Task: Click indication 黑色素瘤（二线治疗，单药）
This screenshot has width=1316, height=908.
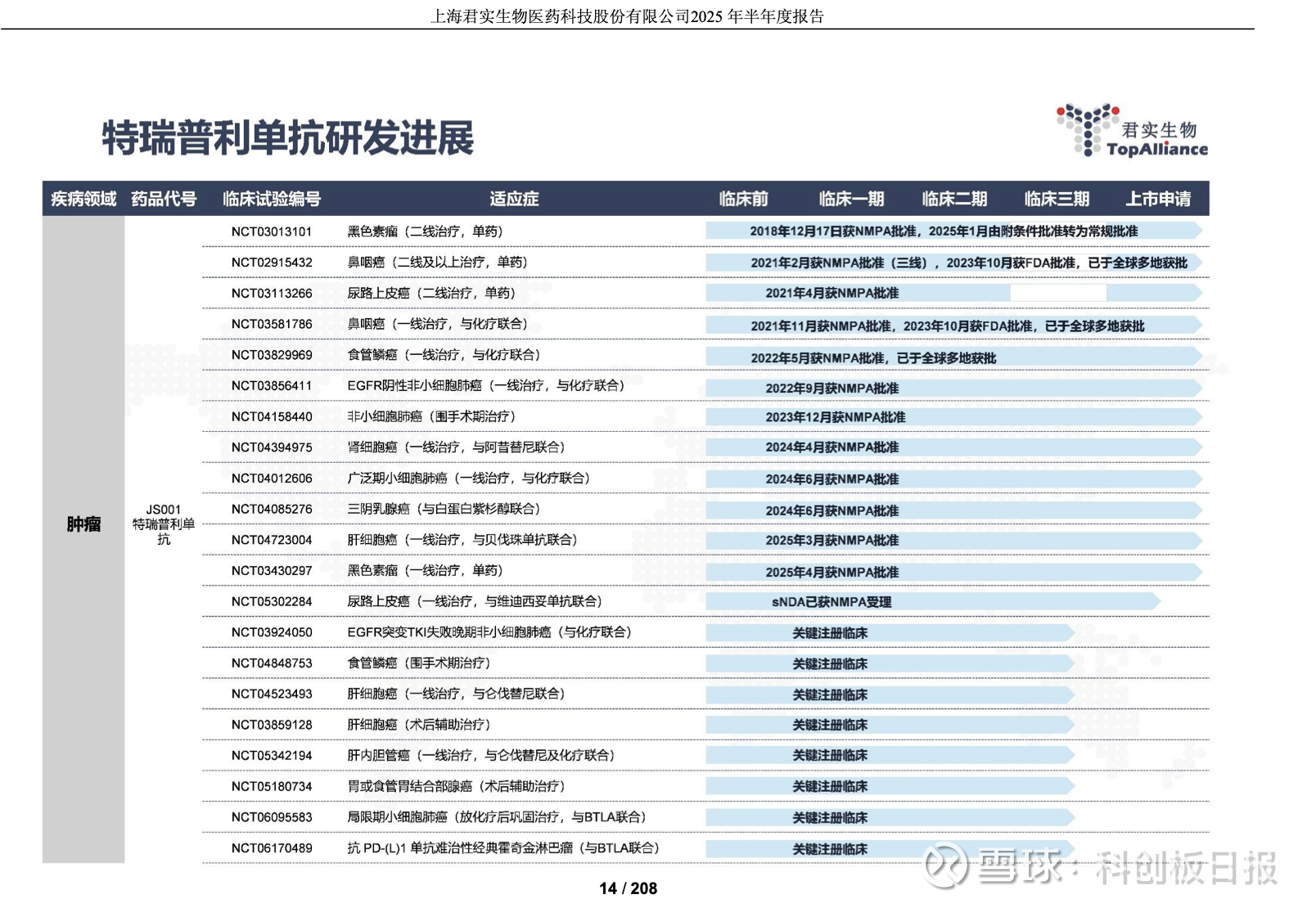Action: 426,231
